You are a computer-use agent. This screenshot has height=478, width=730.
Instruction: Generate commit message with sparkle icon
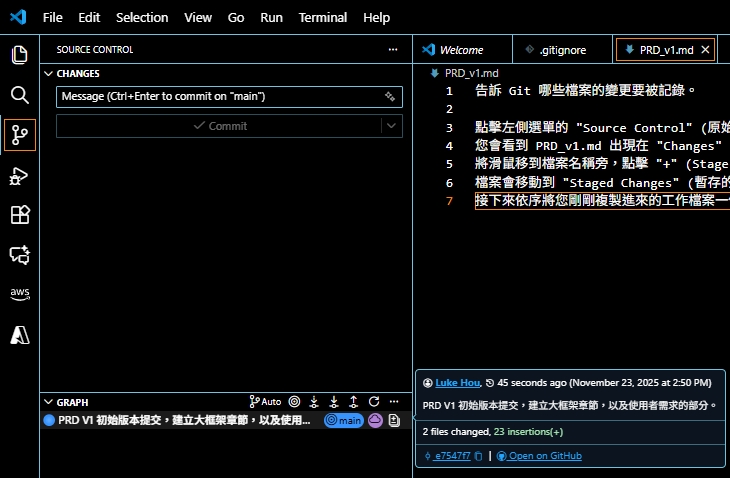[390, 96]
